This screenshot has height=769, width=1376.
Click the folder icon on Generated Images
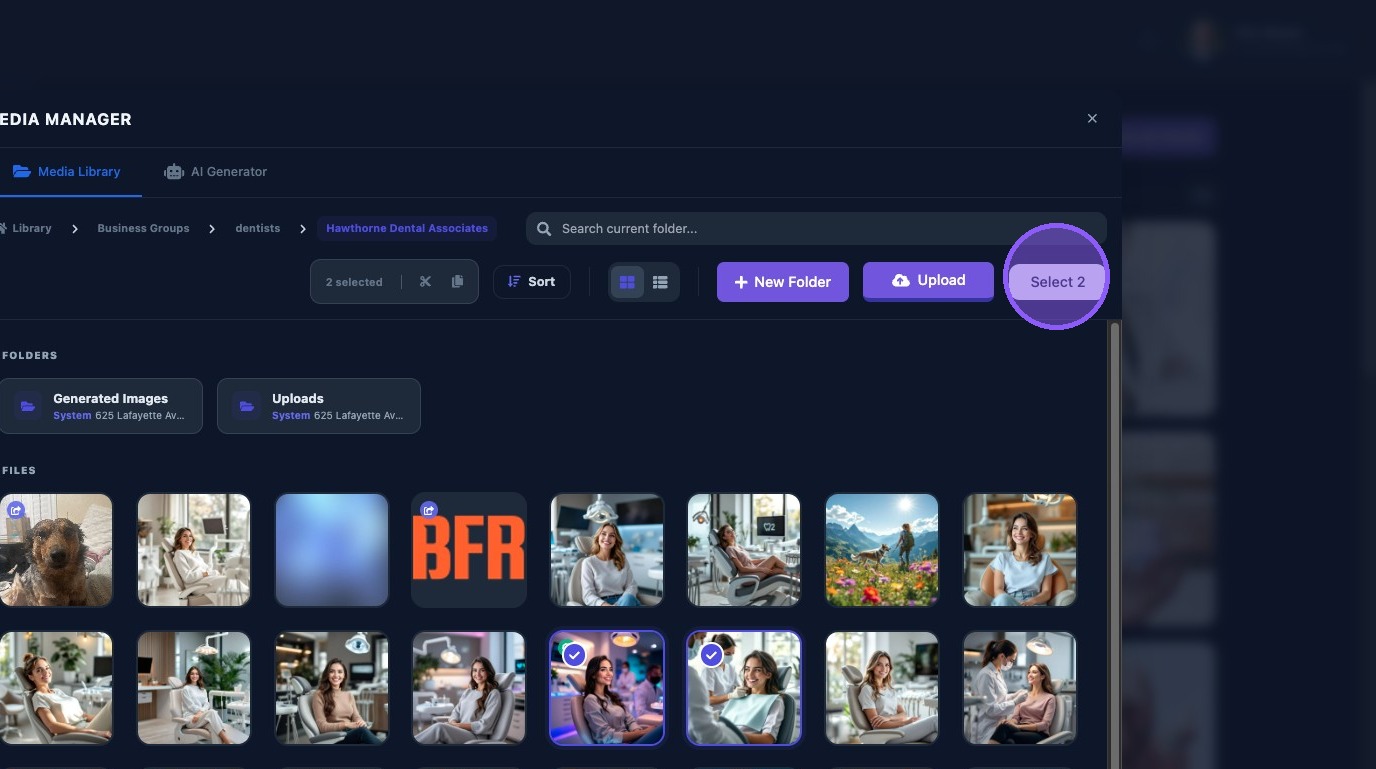point(28,406)
